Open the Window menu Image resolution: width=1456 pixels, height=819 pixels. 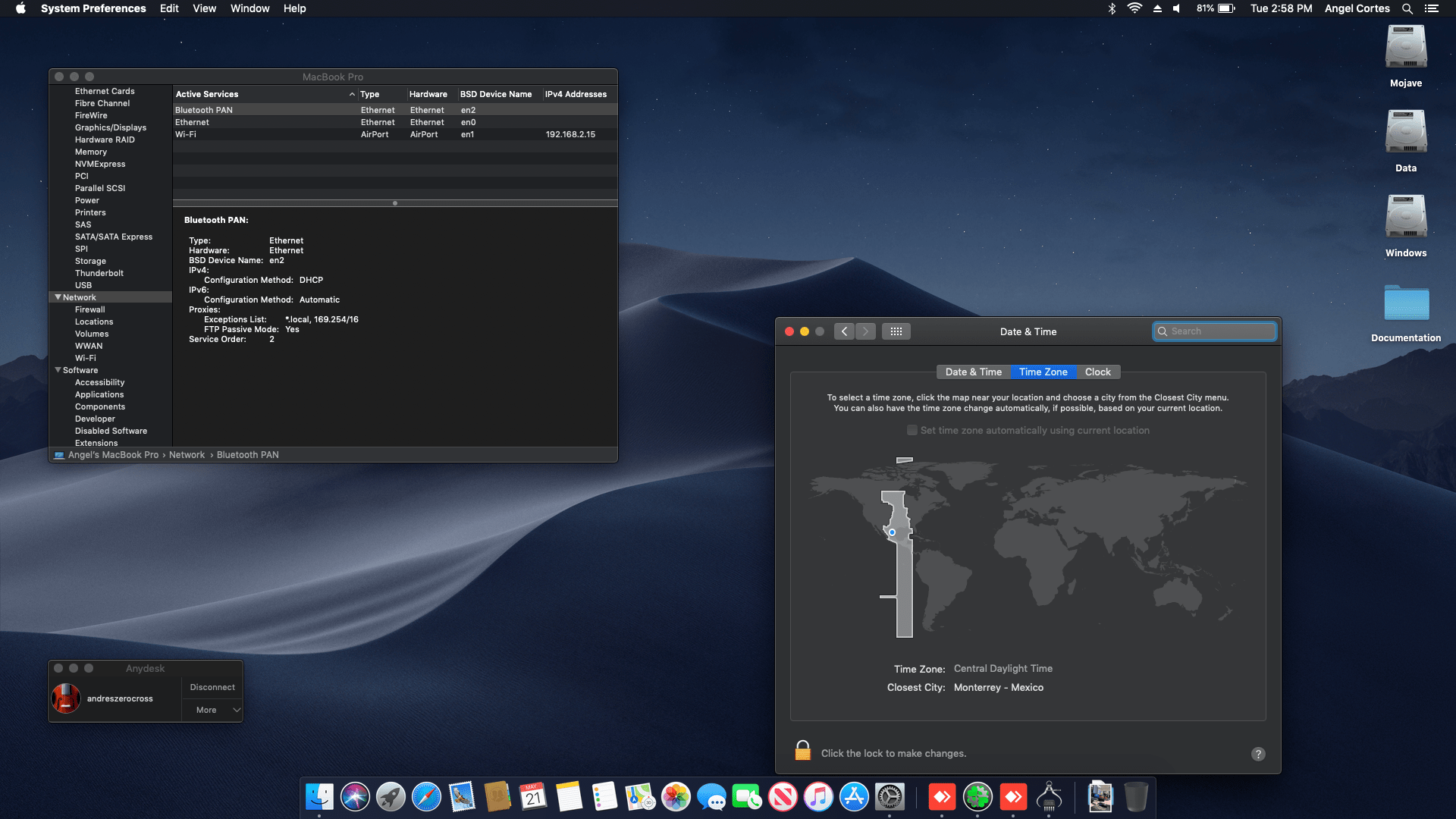point(249,8)
